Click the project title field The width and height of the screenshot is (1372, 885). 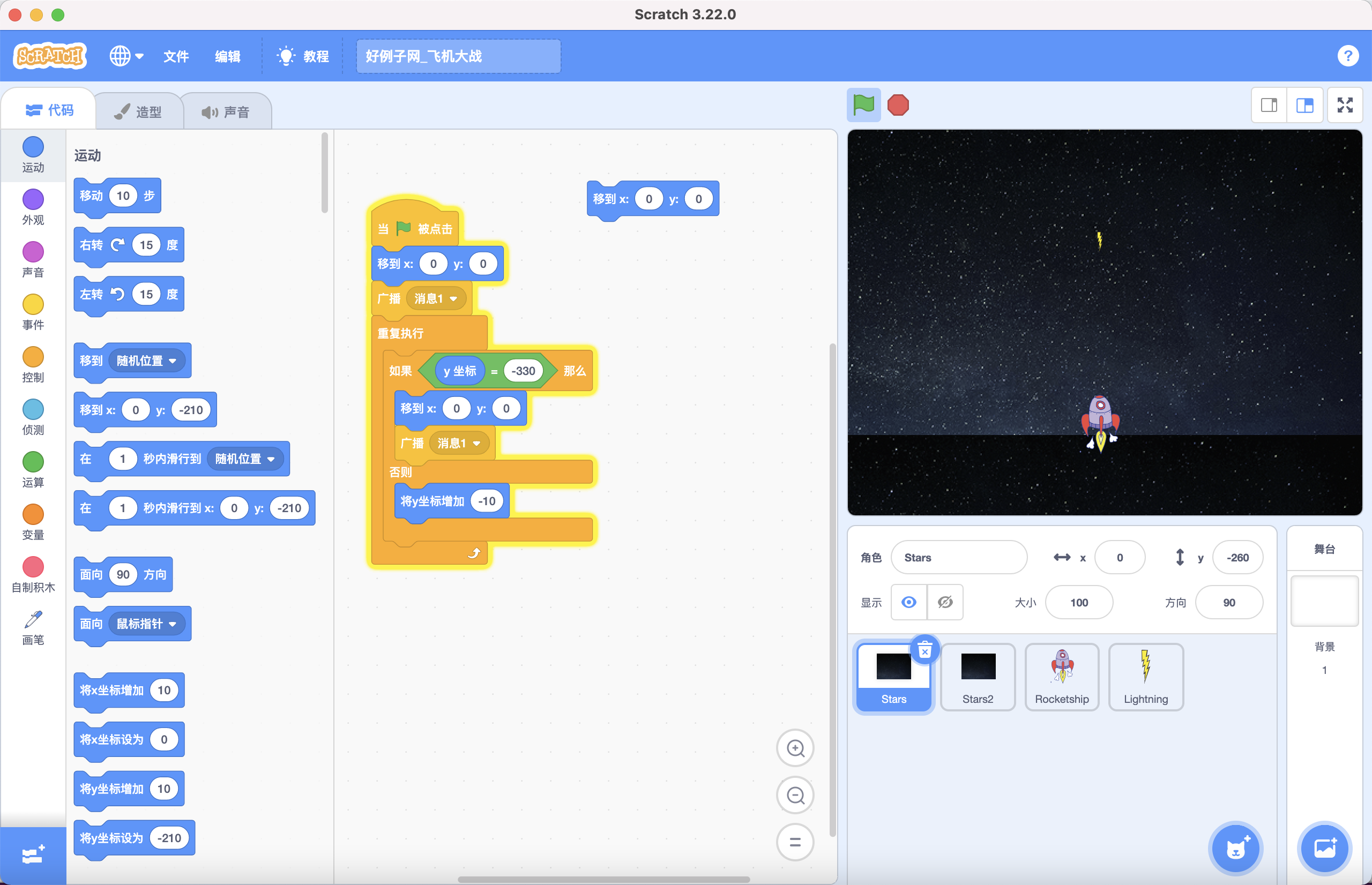click(x=458, y=56)
